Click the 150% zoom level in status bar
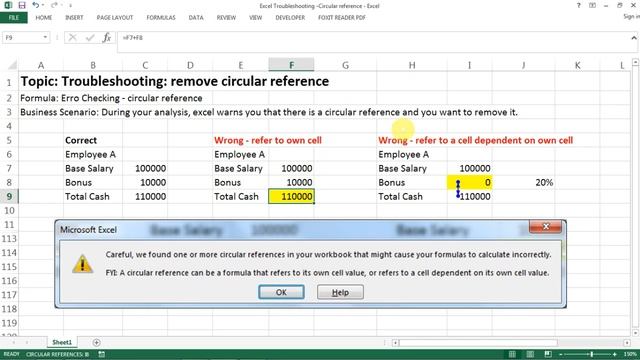This screenshot has height=360, width=640. tap(630, 354)
